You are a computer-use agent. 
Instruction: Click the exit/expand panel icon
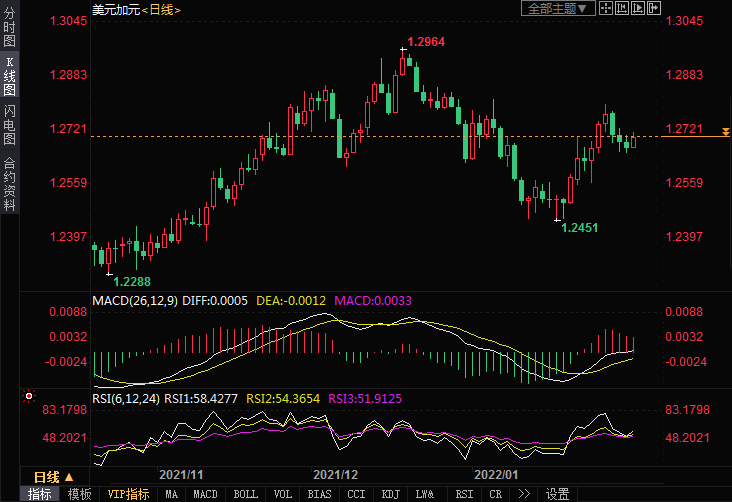click(655, 8)
